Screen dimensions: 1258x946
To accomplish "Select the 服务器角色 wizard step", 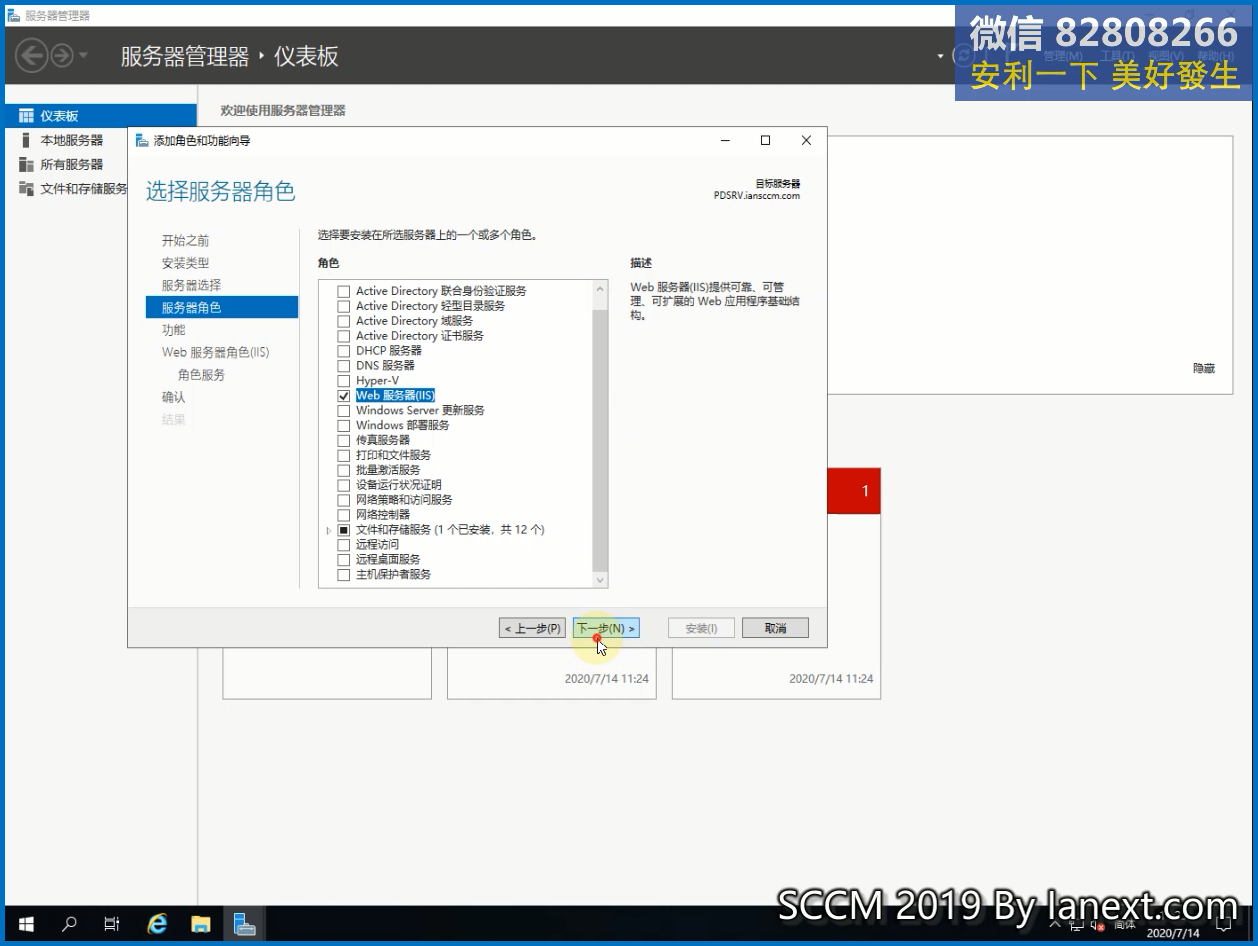I will coord(222,307).
